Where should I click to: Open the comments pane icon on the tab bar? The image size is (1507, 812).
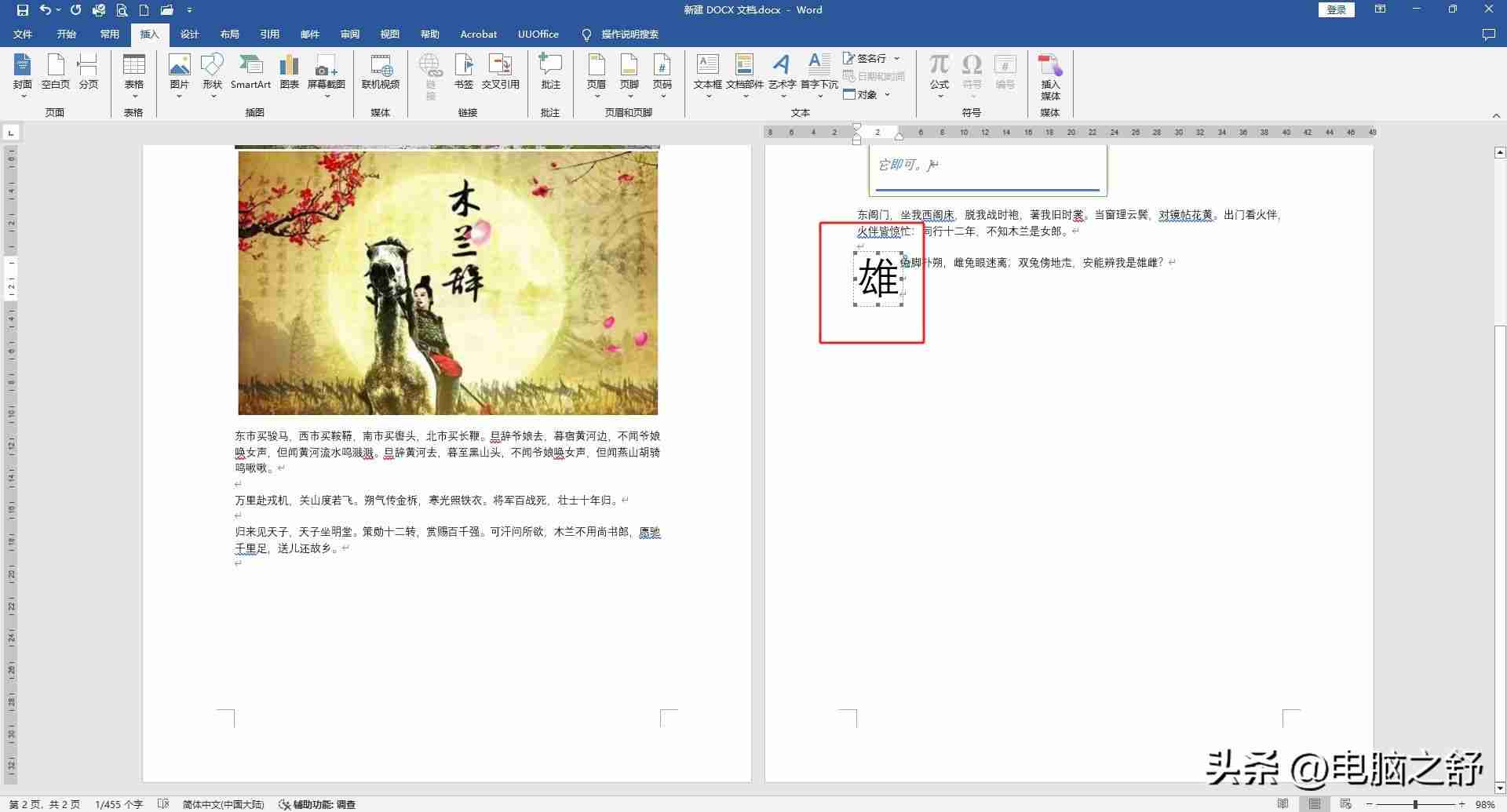(1488, 35)
